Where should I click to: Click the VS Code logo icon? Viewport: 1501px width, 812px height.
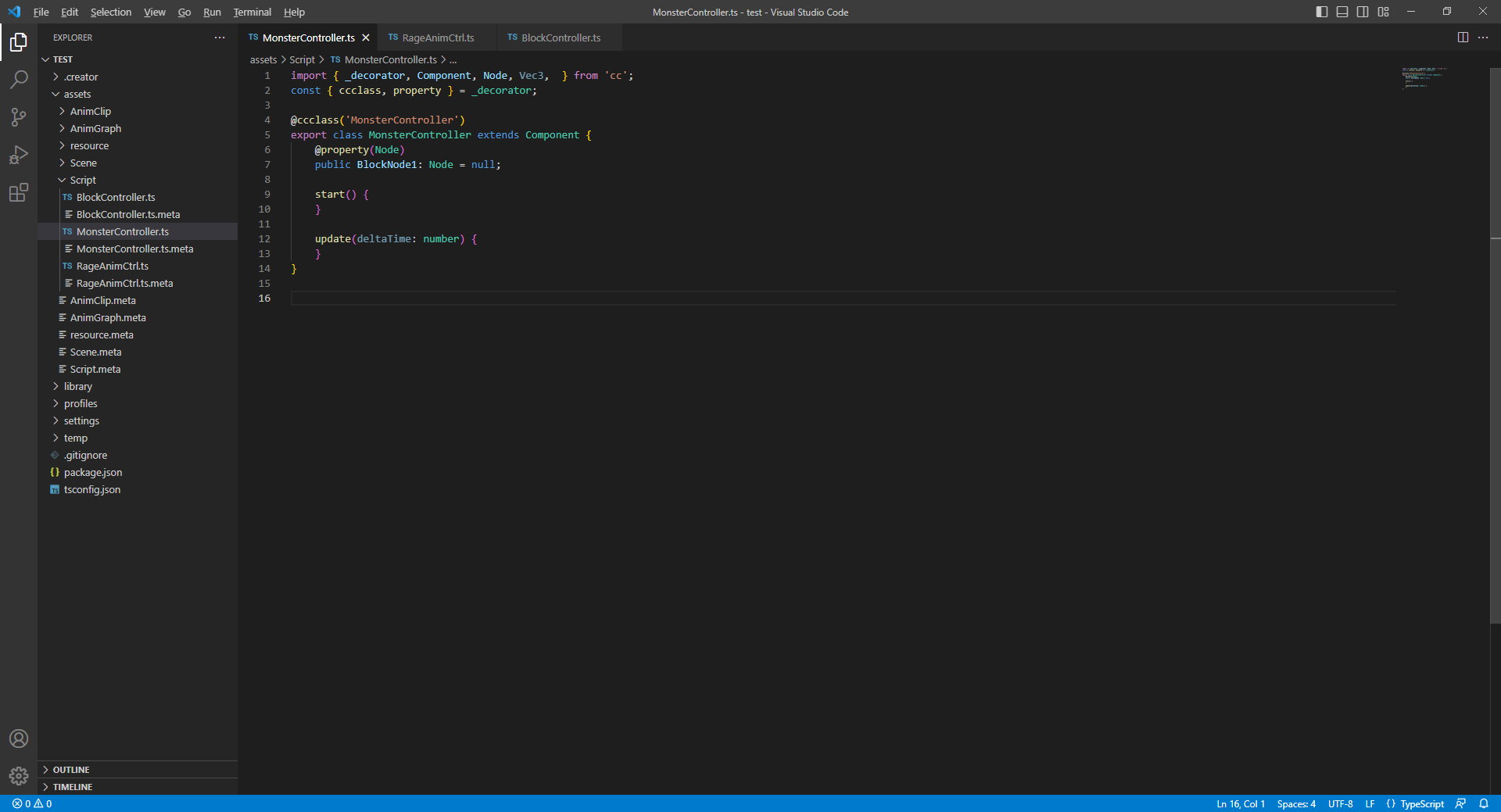pos(14,12)
